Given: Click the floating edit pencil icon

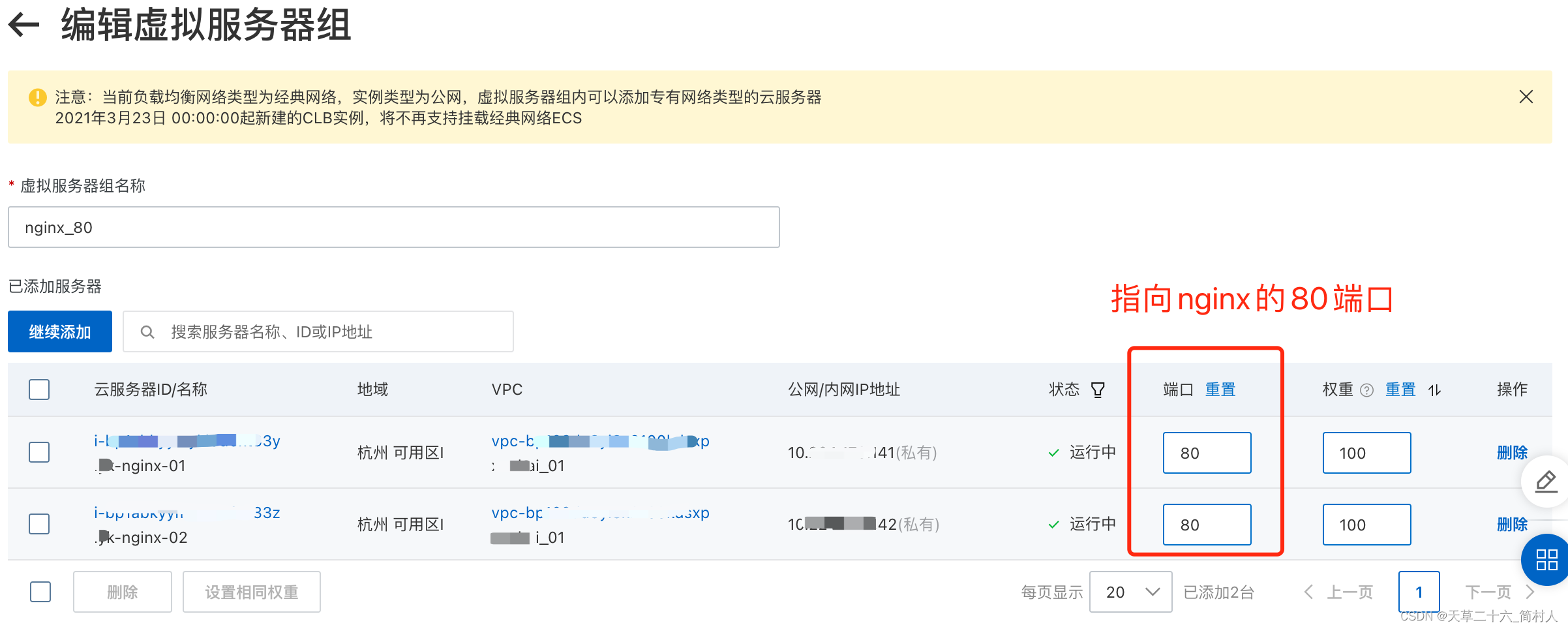Looking at the screenshot, I should click(1546, 482).
